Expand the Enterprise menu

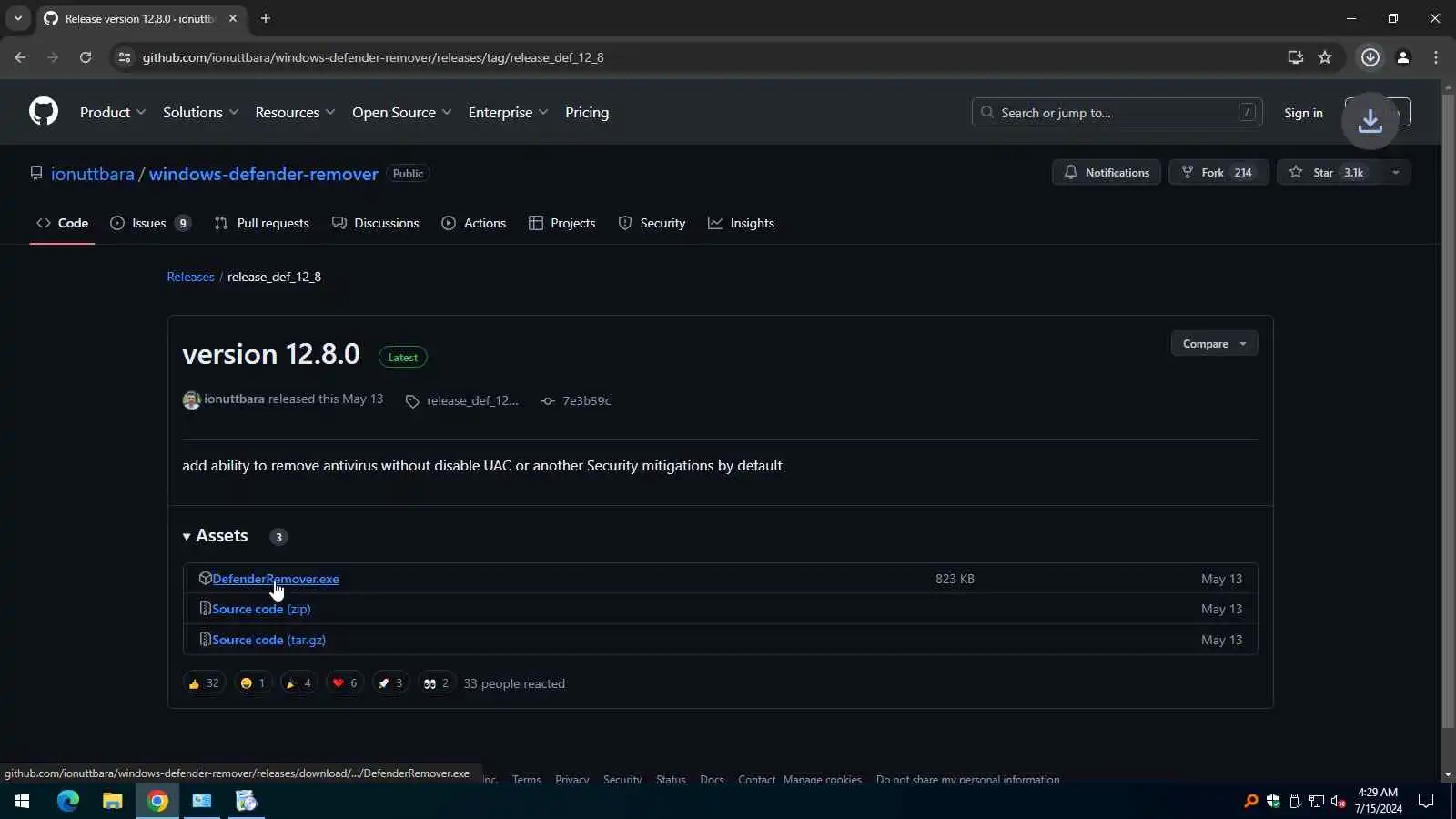[x=508, y=112]
